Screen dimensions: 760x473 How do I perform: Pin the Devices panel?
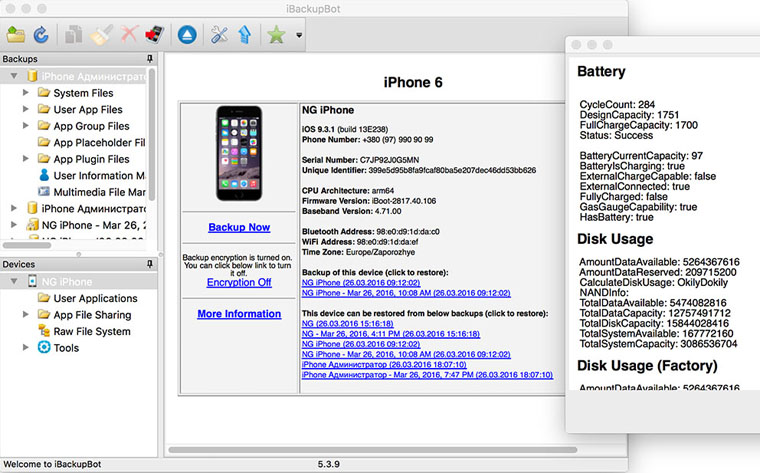coord(150,264)
